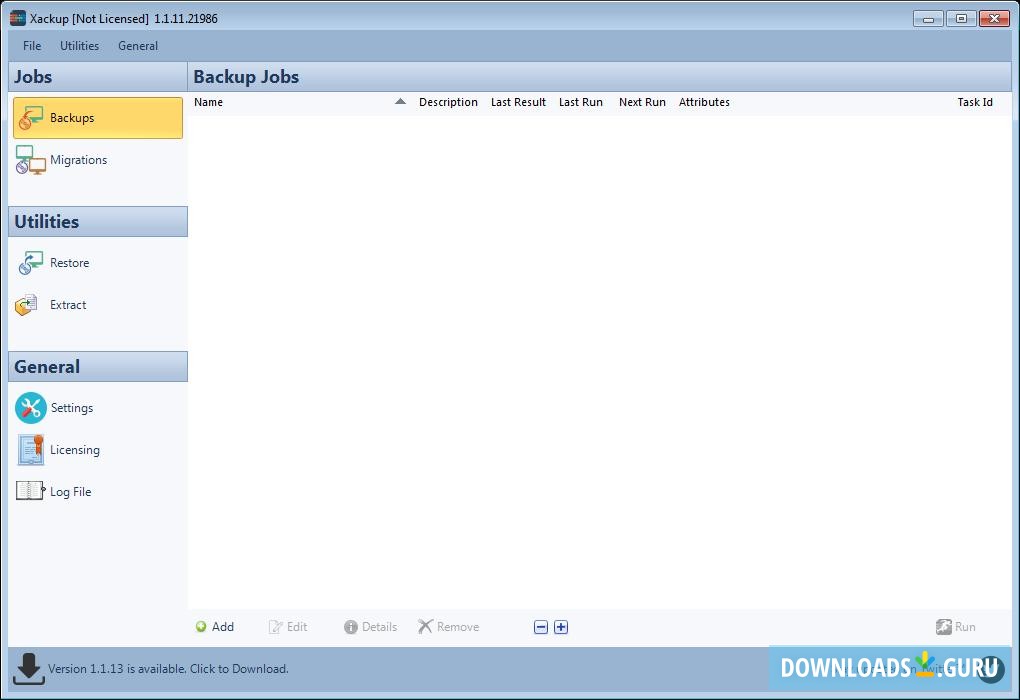Click the Details button label
Screen dimensions: 1020x700
(379, 626)
